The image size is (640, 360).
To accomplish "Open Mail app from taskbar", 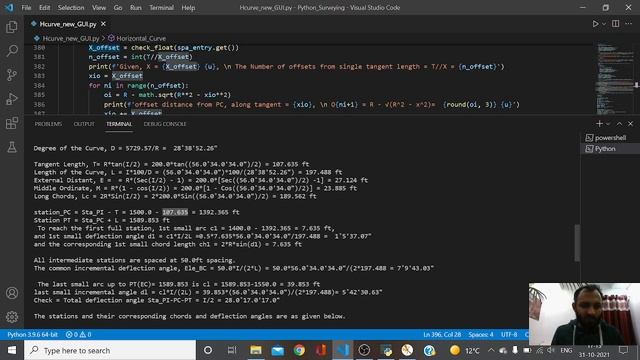I will click(278, 350).
